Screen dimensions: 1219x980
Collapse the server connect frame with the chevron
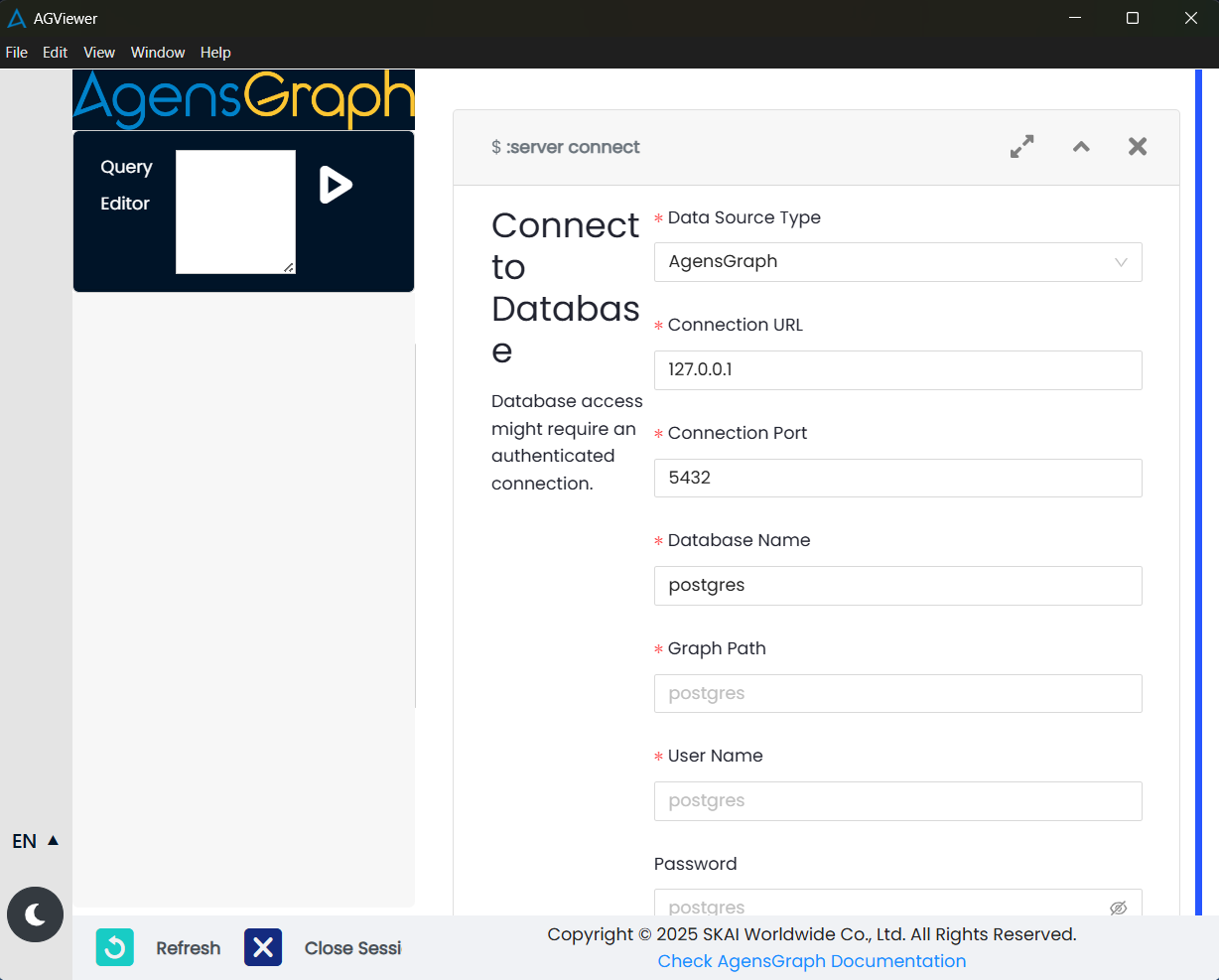(x=1081, y=147)
